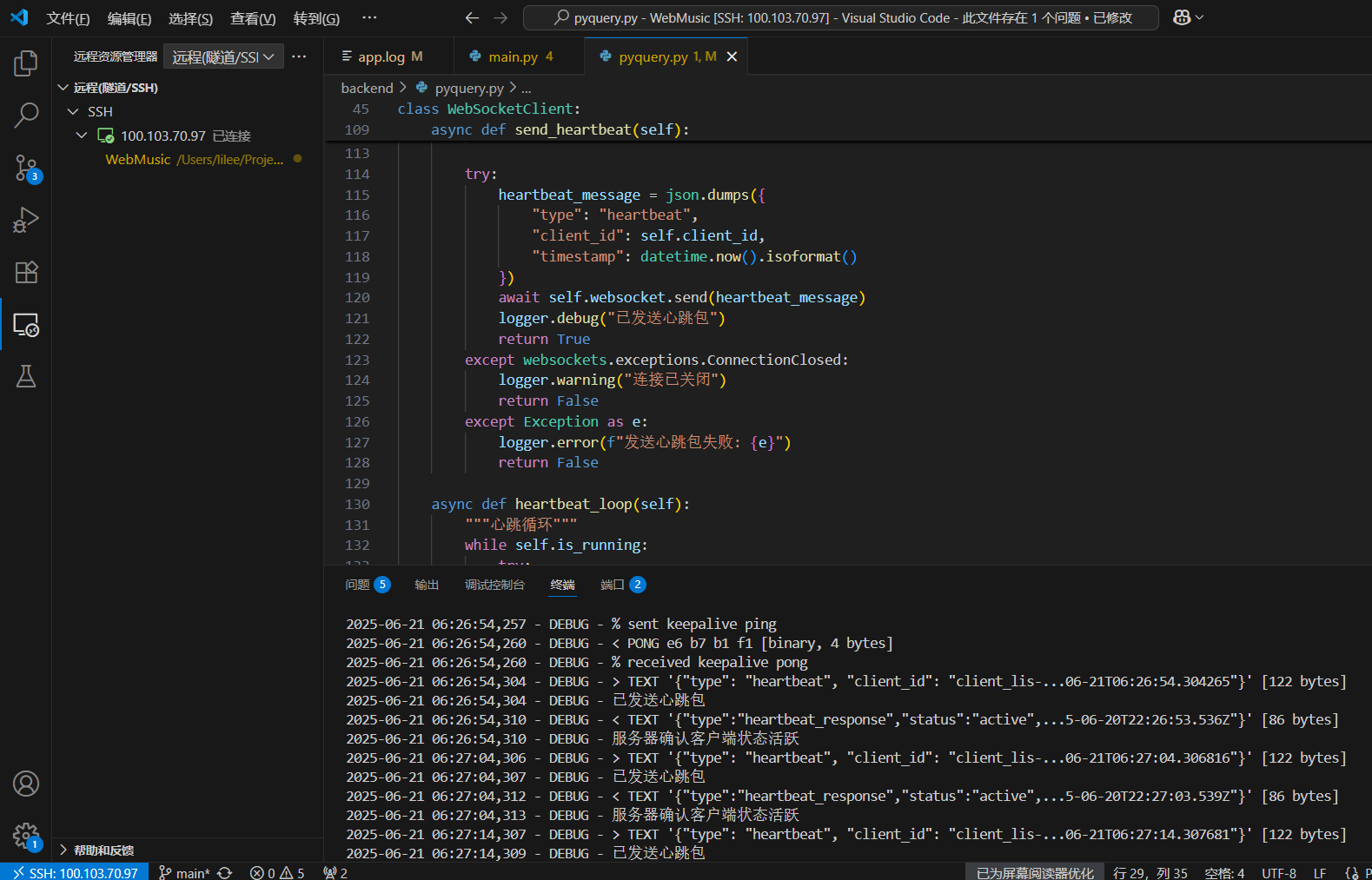The image size is (1372, 880).
Task: Go forward with the right arrow
Action: (500, 17)
